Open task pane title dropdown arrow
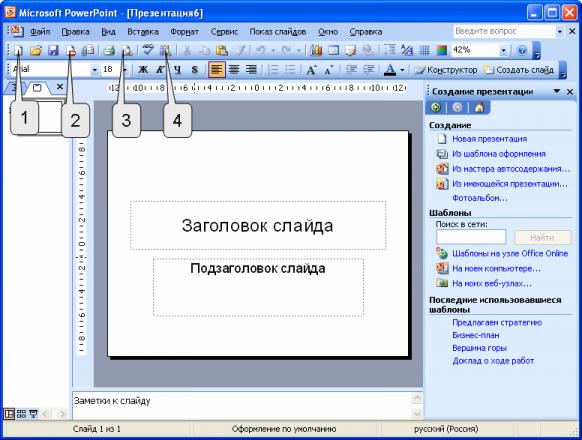Image resolution: width=582 pixels, height=440 pixels. 556,91
